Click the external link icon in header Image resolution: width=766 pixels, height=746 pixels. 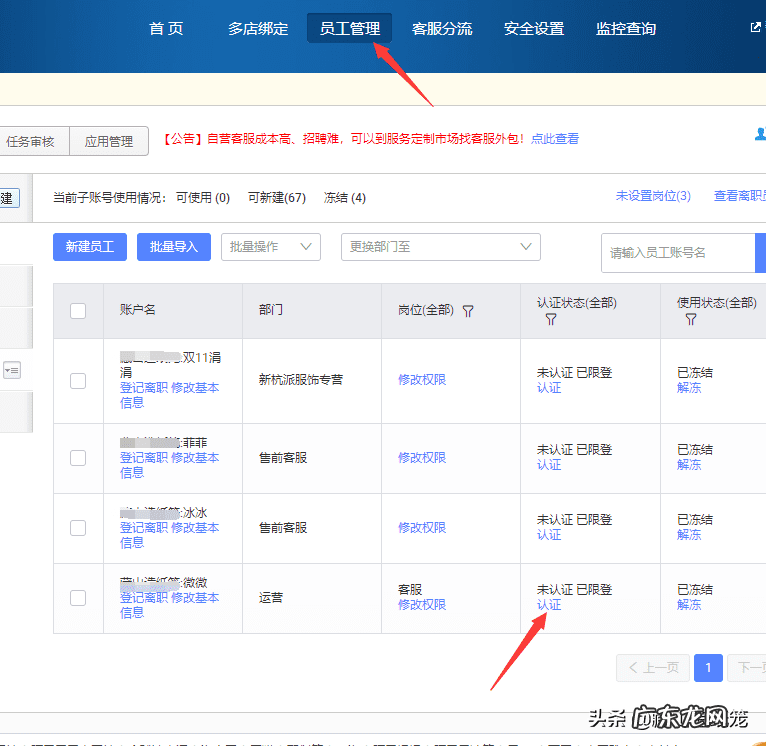click(x=756, y=28)
